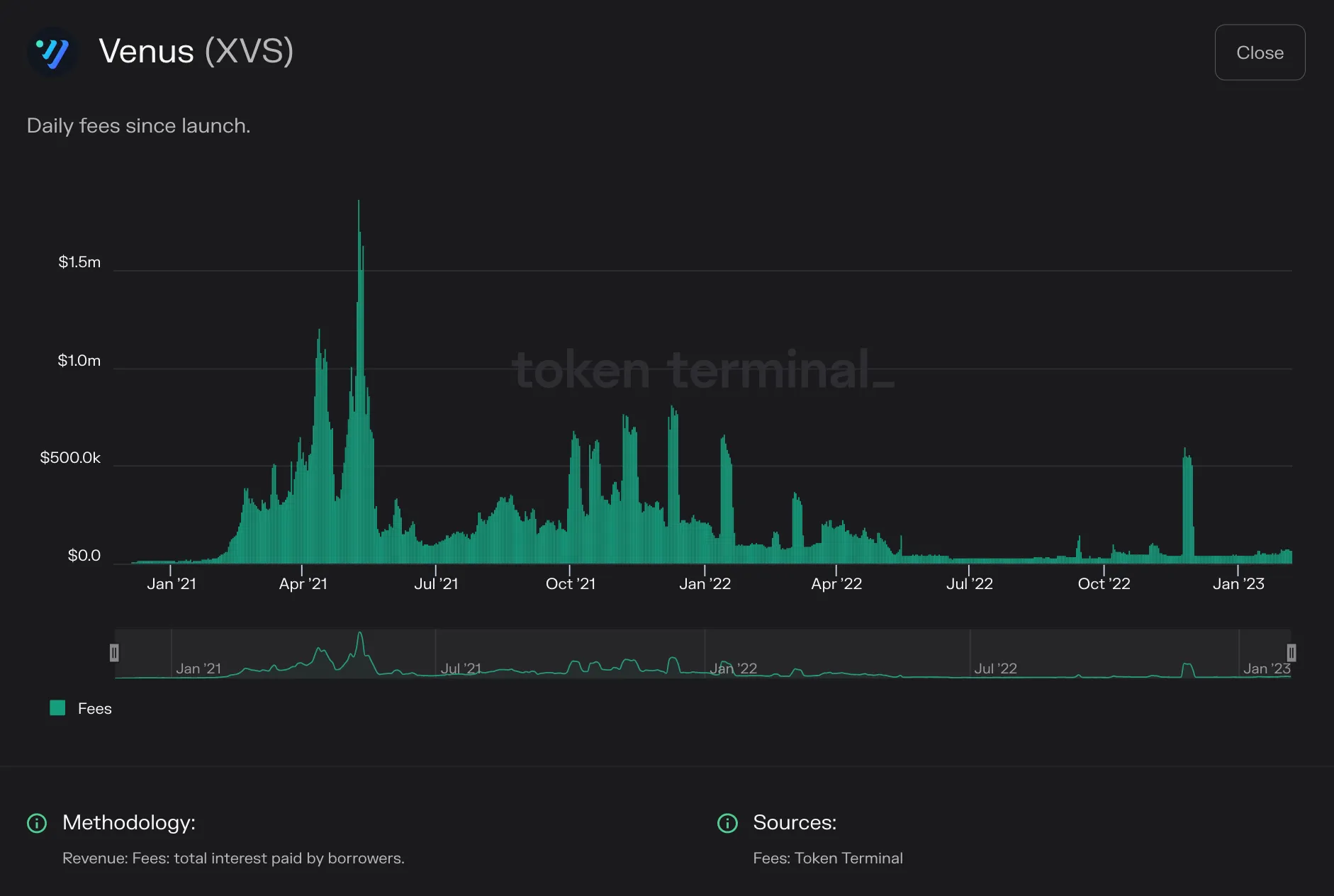The width and height of the screenshot is (1334, 896).
Task: Grab the right range navigator handle
Action: coord(1291,653)
